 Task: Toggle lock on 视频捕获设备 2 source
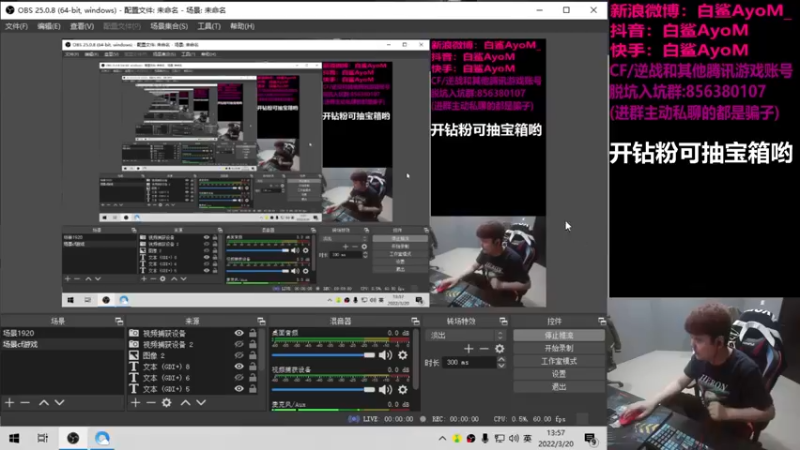coord(253,344)
